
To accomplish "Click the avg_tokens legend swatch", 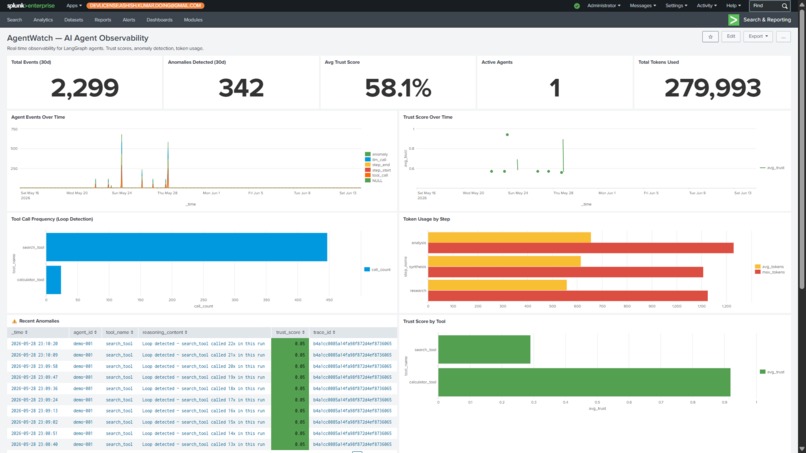I will (x=758, y=266).
